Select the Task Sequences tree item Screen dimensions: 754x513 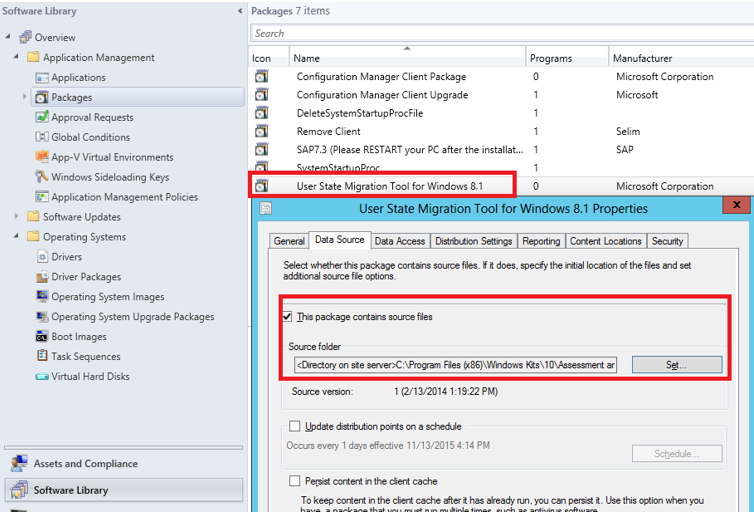coord(86,356)
